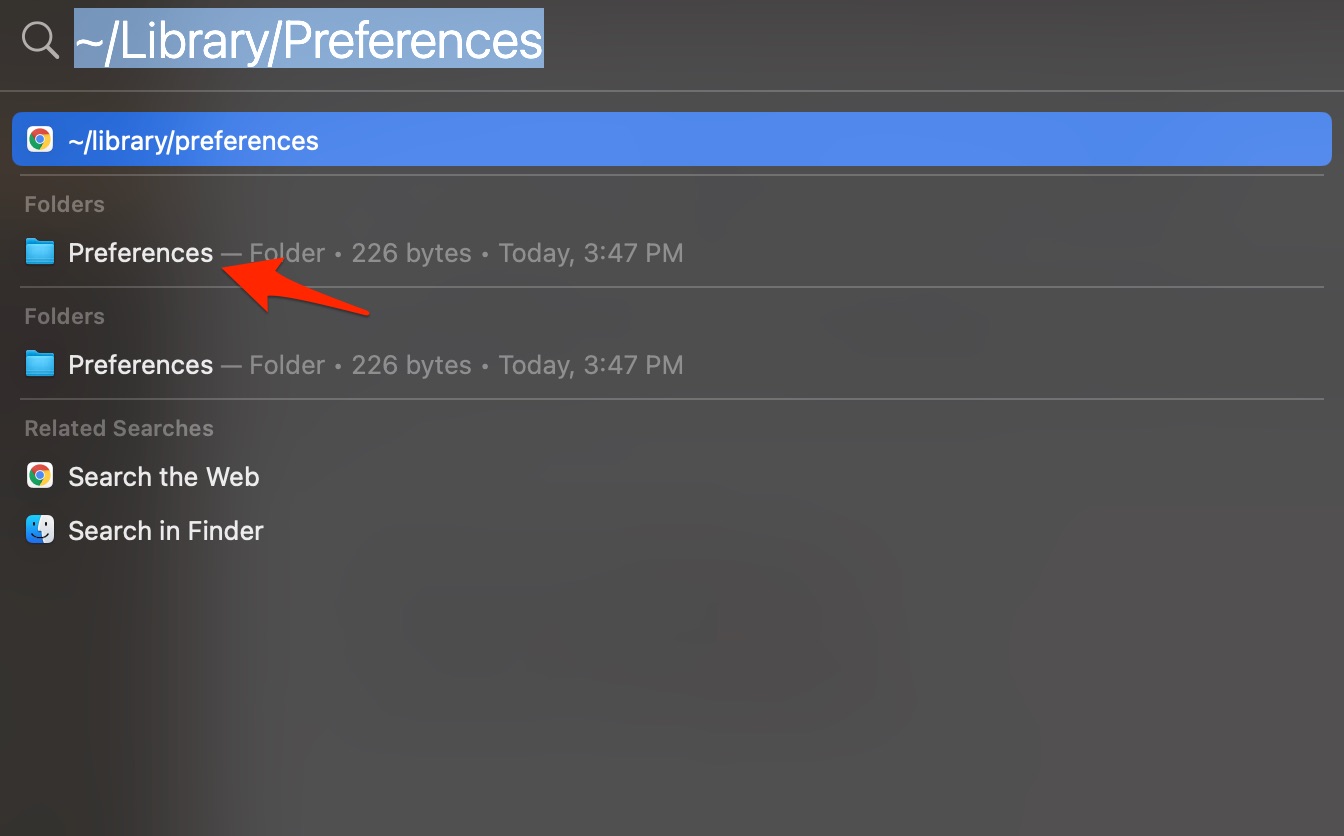This screenshot has height=836, width=1344.
Task: Select the ~/library/preferences top hit text
Action: tap(193, 141)
